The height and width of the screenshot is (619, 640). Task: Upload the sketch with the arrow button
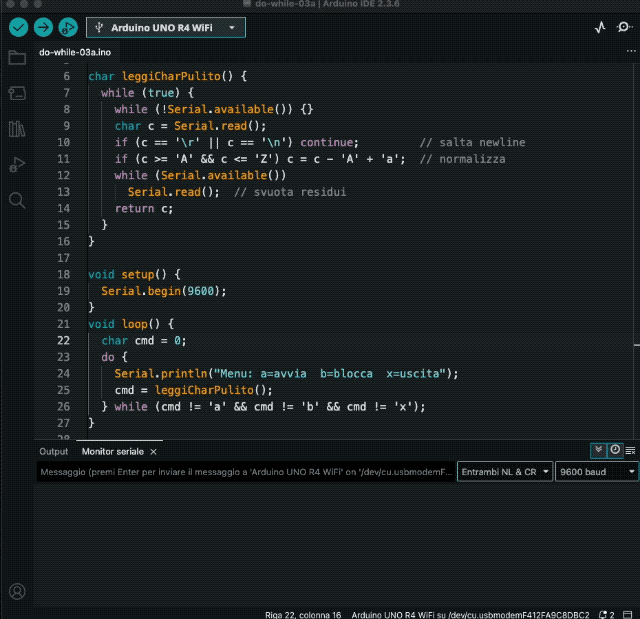(x=43, y=28)
